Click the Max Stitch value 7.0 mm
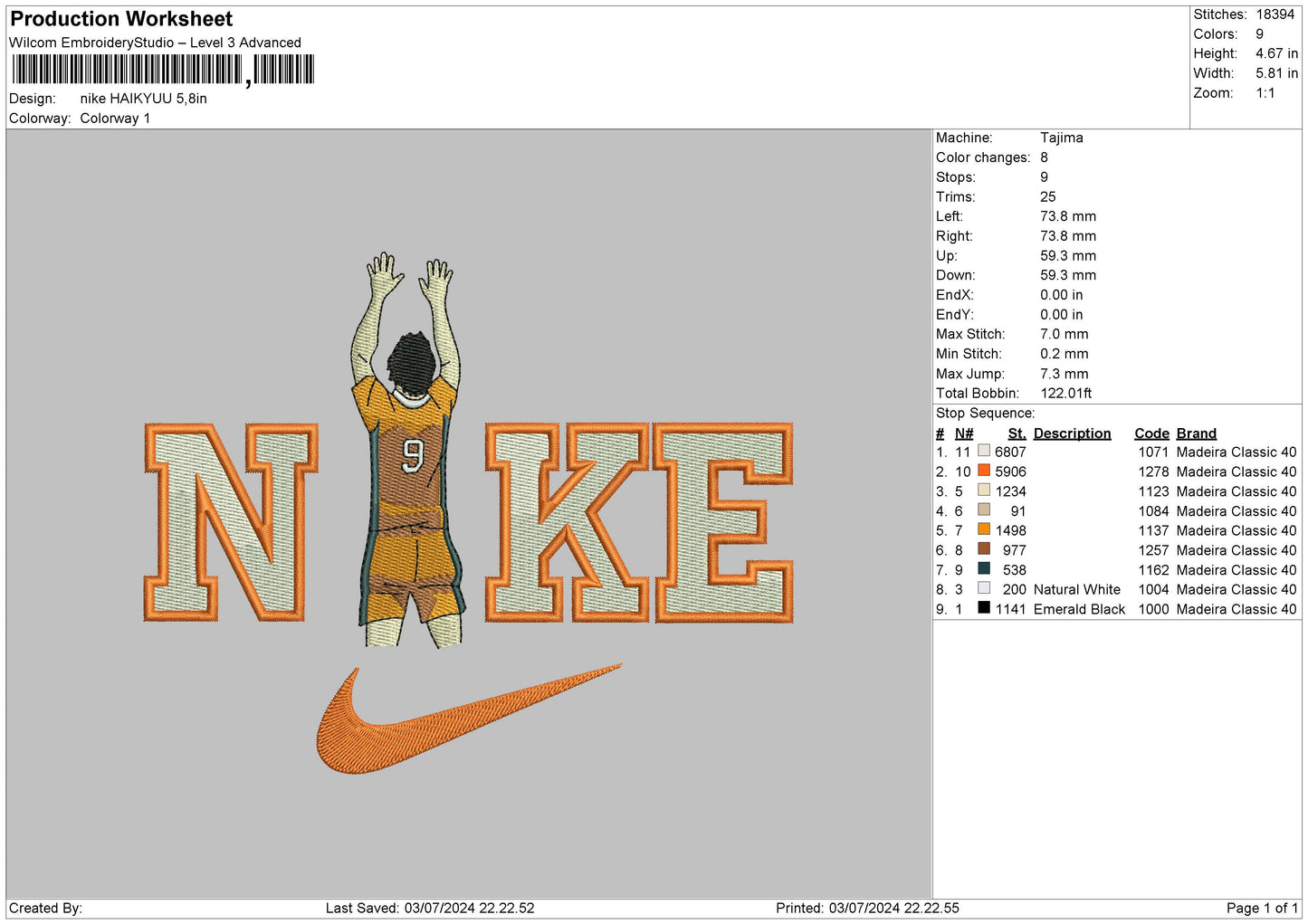This screenshot has height=924, width=1308. 1065,334
